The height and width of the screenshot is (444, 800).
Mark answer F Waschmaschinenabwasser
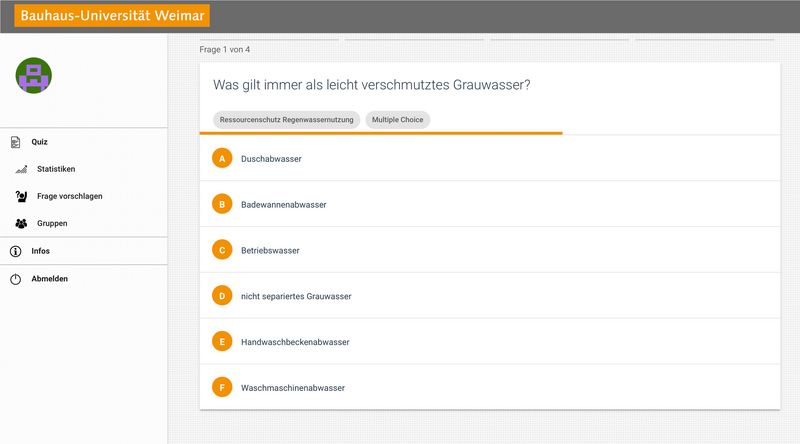(490, 387)
